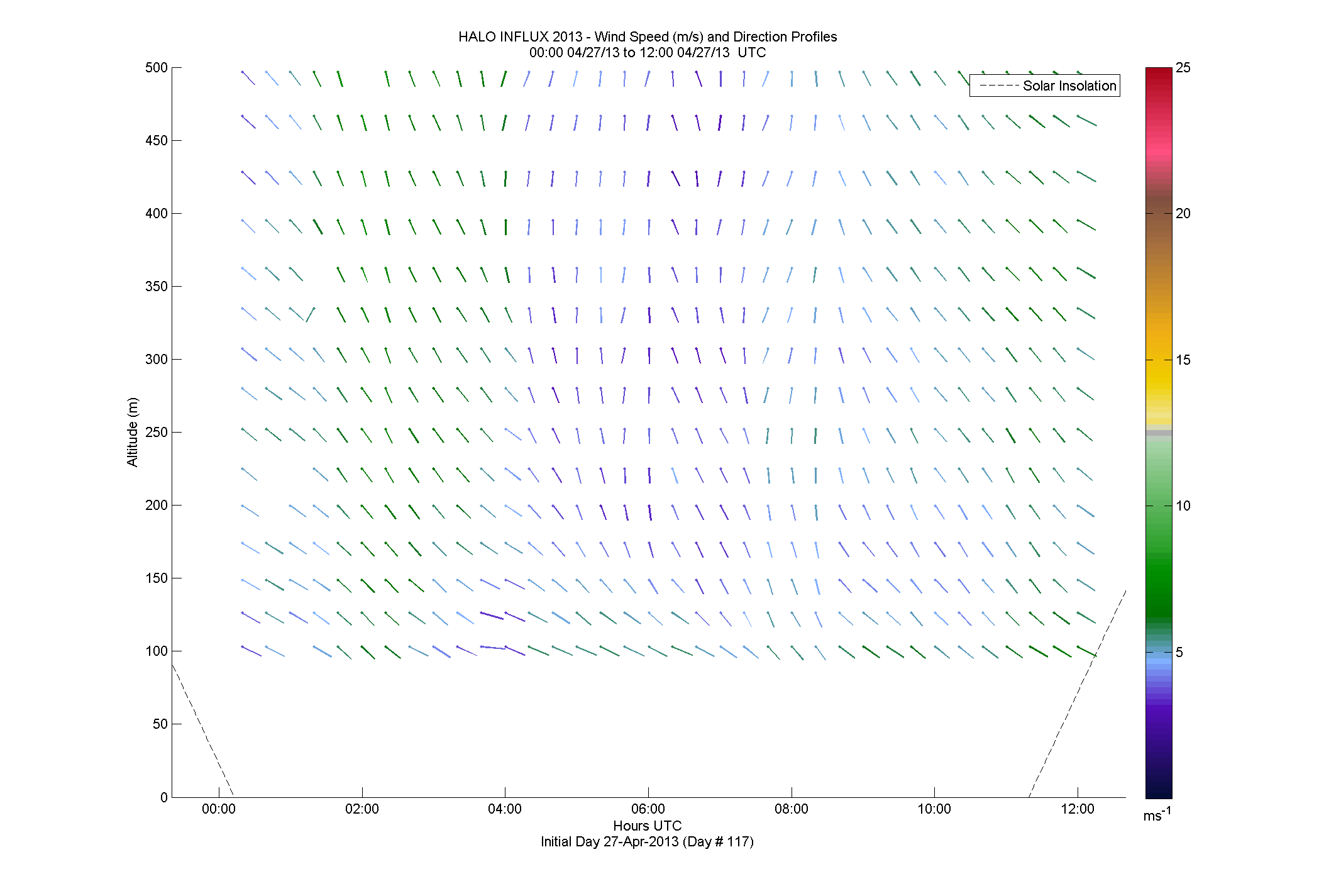
Task: Click the colorbar label '20'
Action: pyautogui.click(x=1183, y=214)
